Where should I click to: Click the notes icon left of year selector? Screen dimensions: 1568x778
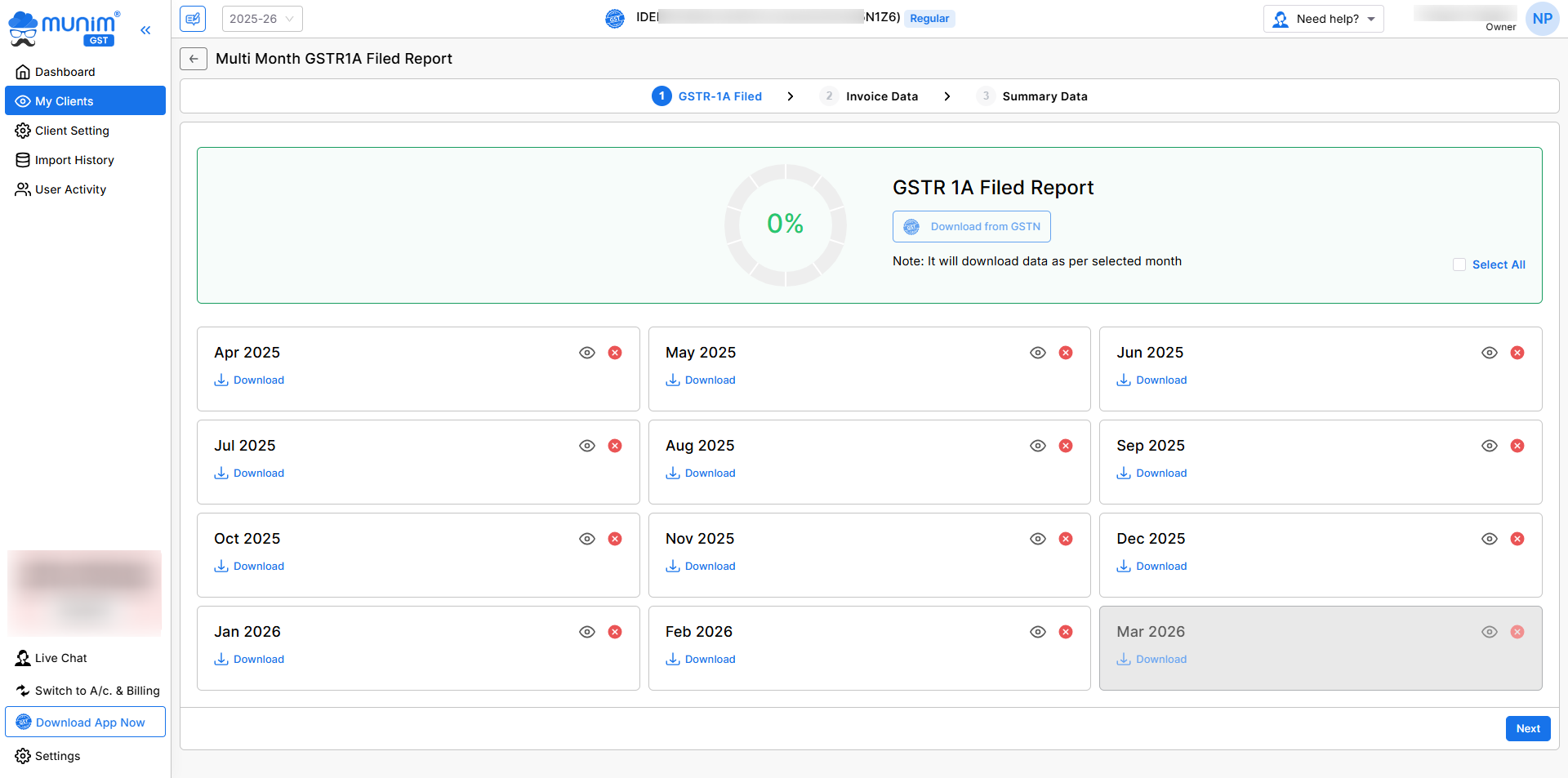pyautogui.click(x=193, y=19)
